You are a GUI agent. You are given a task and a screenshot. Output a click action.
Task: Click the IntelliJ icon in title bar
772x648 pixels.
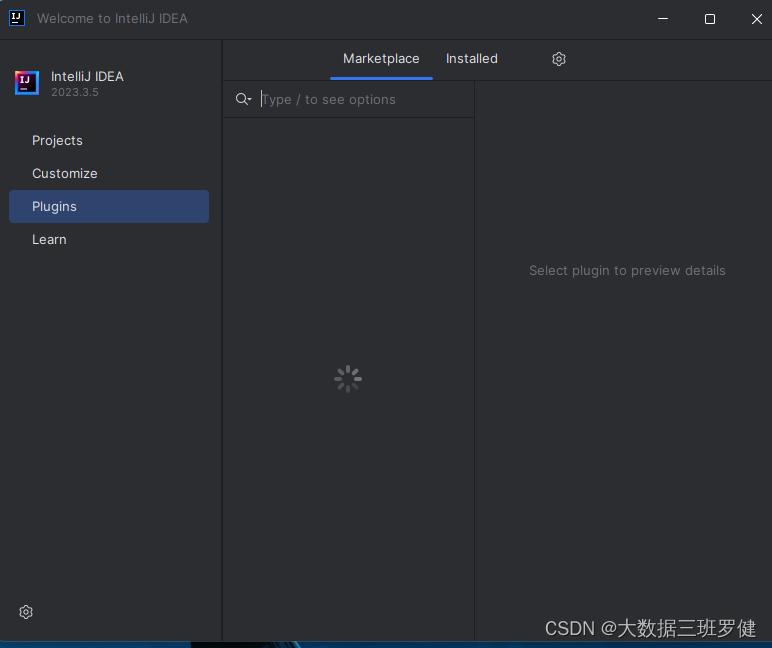[x=17, y=18]
